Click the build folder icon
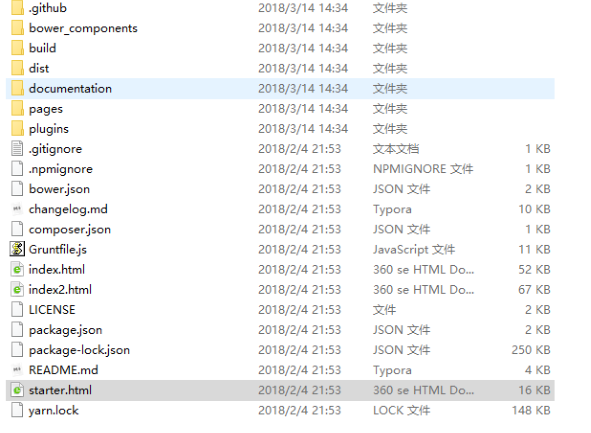591x433 pixels. 17,48
